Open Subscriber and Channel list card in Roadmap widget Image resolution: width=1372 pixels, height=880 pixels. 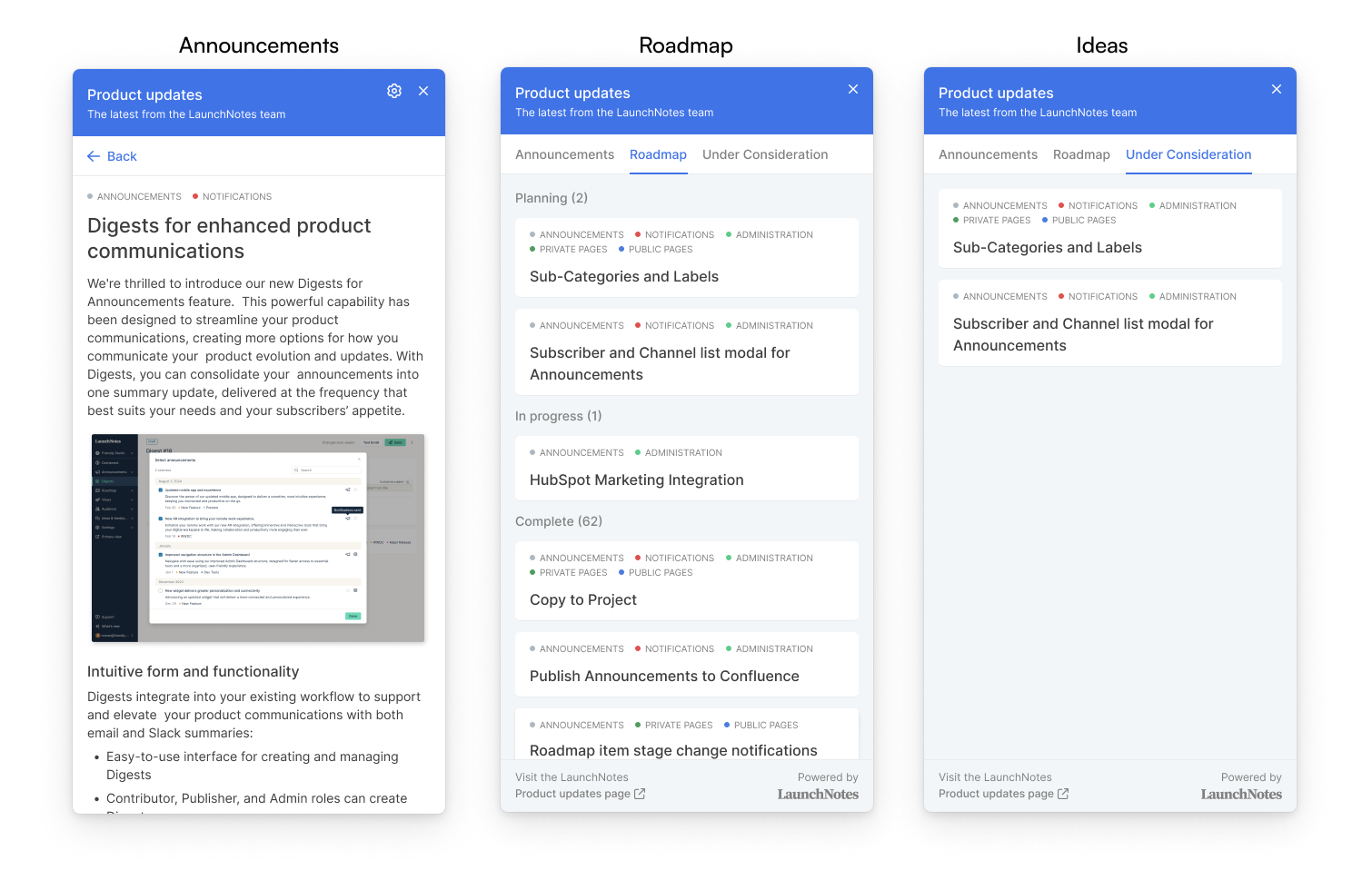pos(687,351)
